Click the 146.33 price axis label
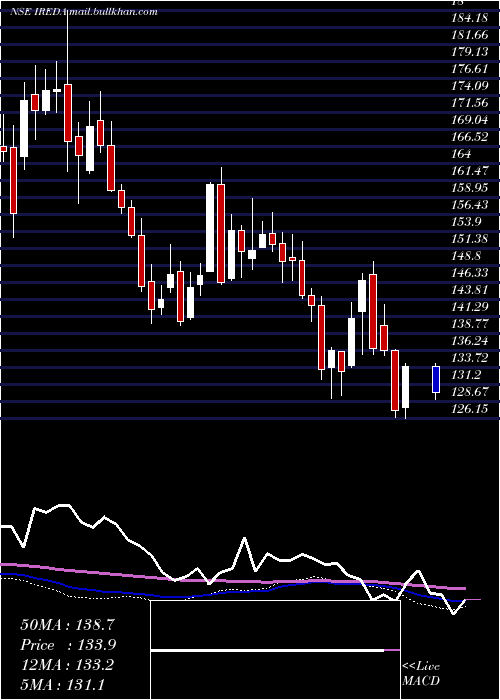The height and width of the screenshot is (700, 500). [x=470, y=272]
